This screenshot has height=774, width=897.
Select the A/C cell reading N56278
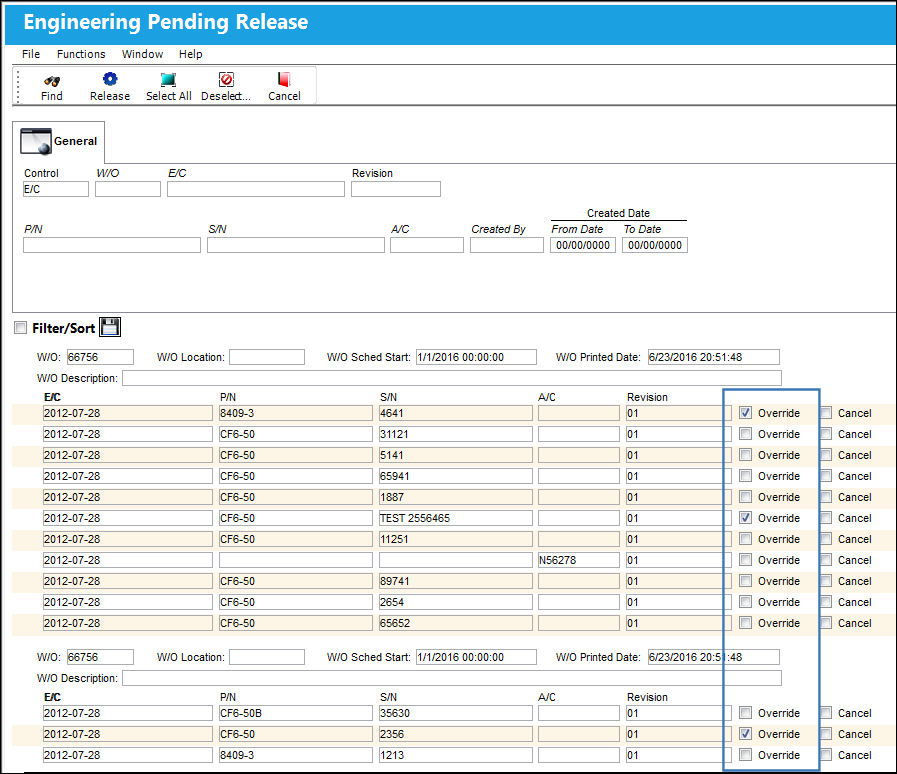click(578, 560)
